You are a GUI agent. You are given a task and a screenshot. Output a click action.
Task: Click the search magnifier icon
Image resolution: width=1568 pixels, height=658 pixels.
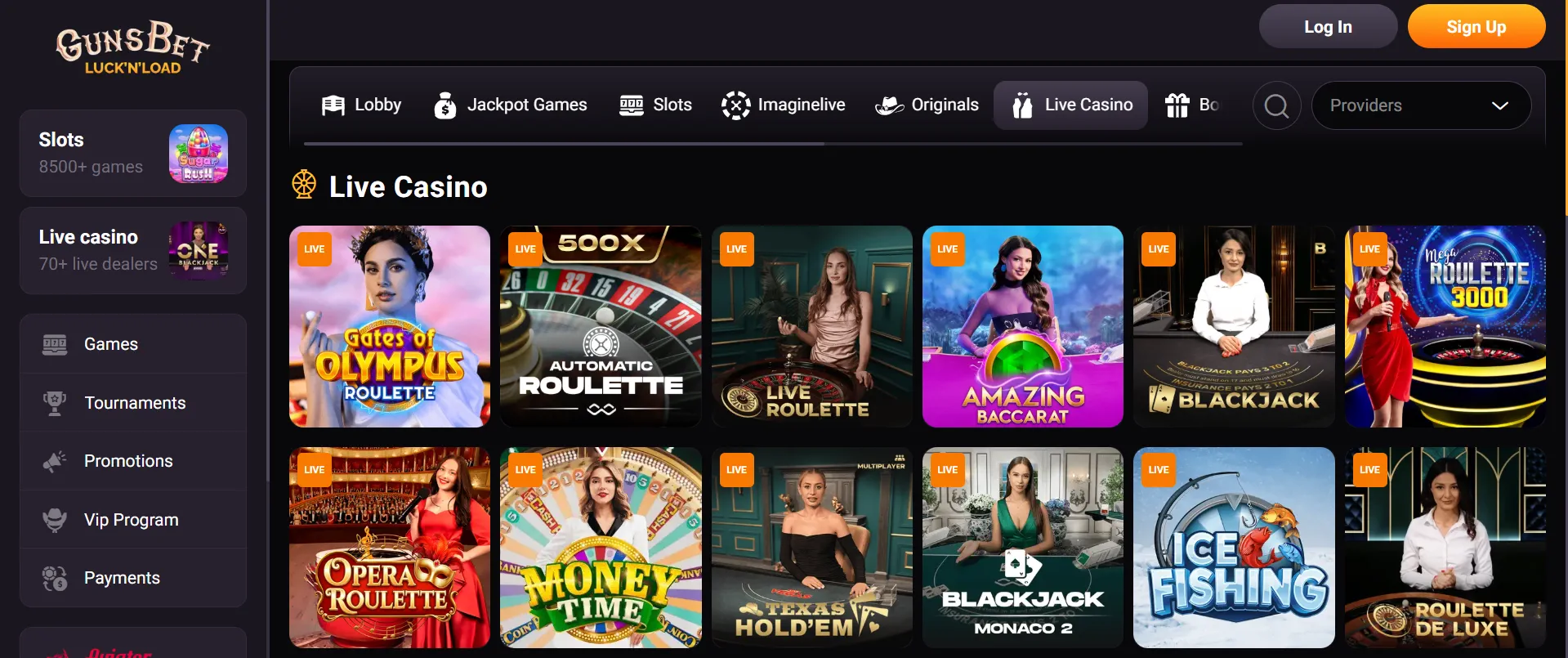coord(1276,105)
